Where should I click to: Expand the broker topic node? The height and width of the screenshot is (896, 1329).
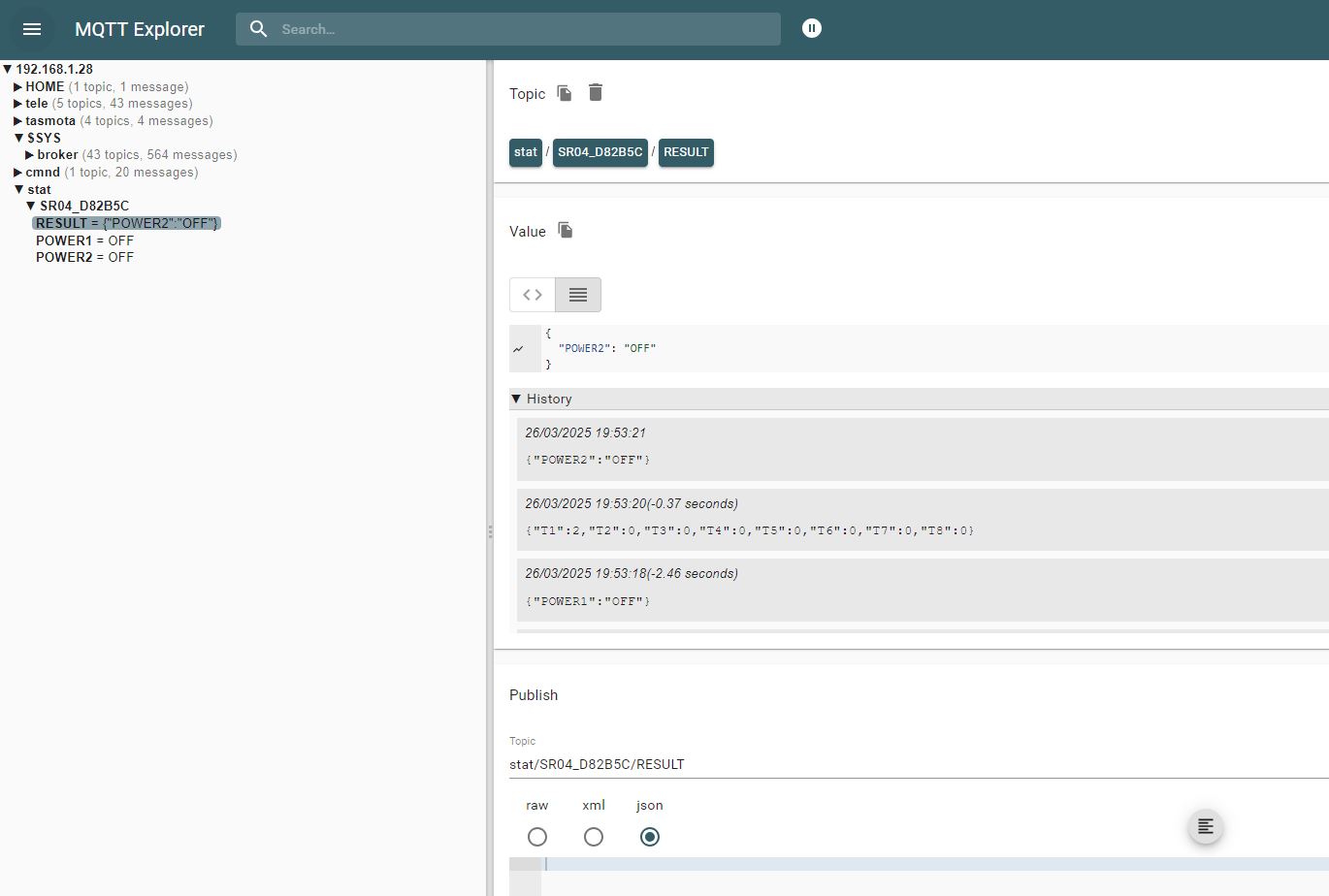(30, 155)
